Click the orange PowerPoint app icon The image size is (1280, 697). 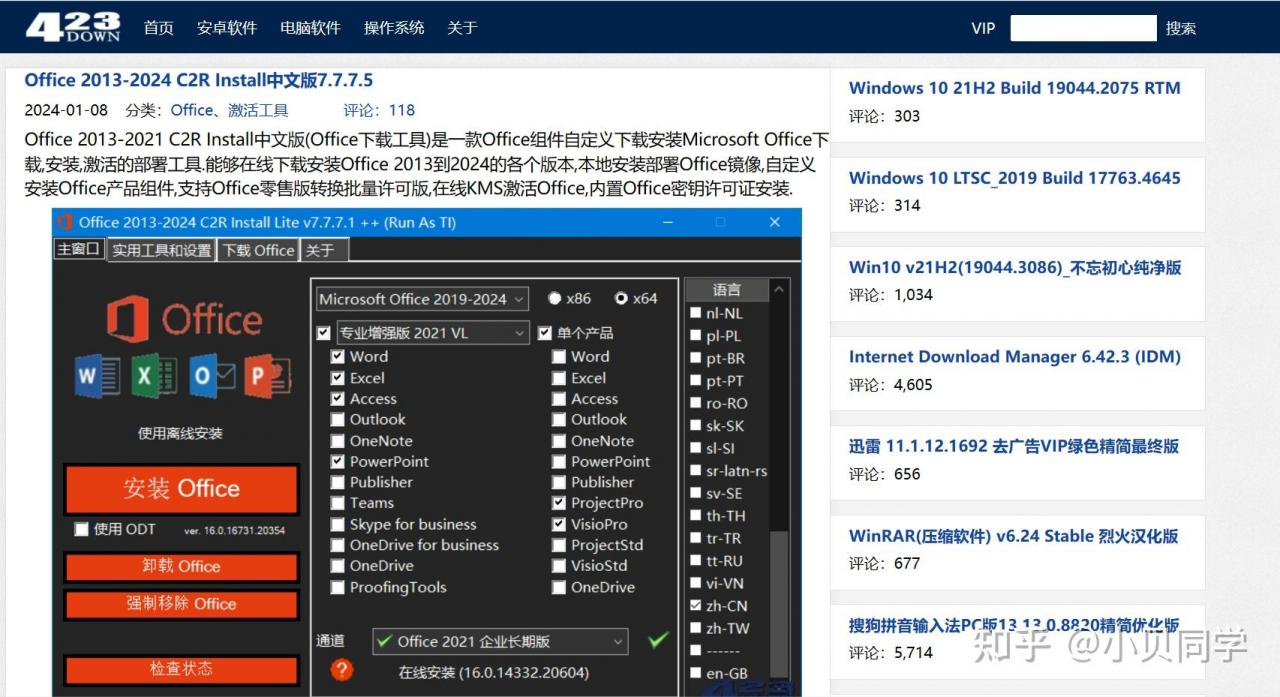267,376
